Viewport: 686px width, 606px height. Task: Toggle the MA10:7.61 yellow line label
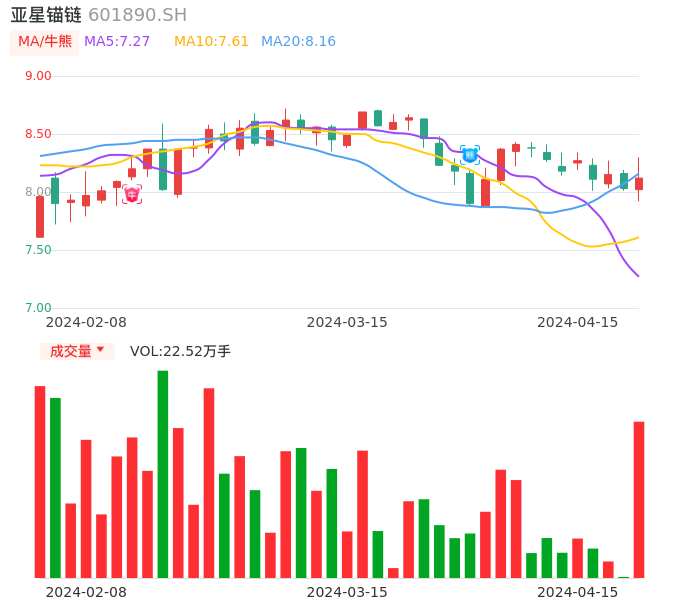click(x=211, y=42)
